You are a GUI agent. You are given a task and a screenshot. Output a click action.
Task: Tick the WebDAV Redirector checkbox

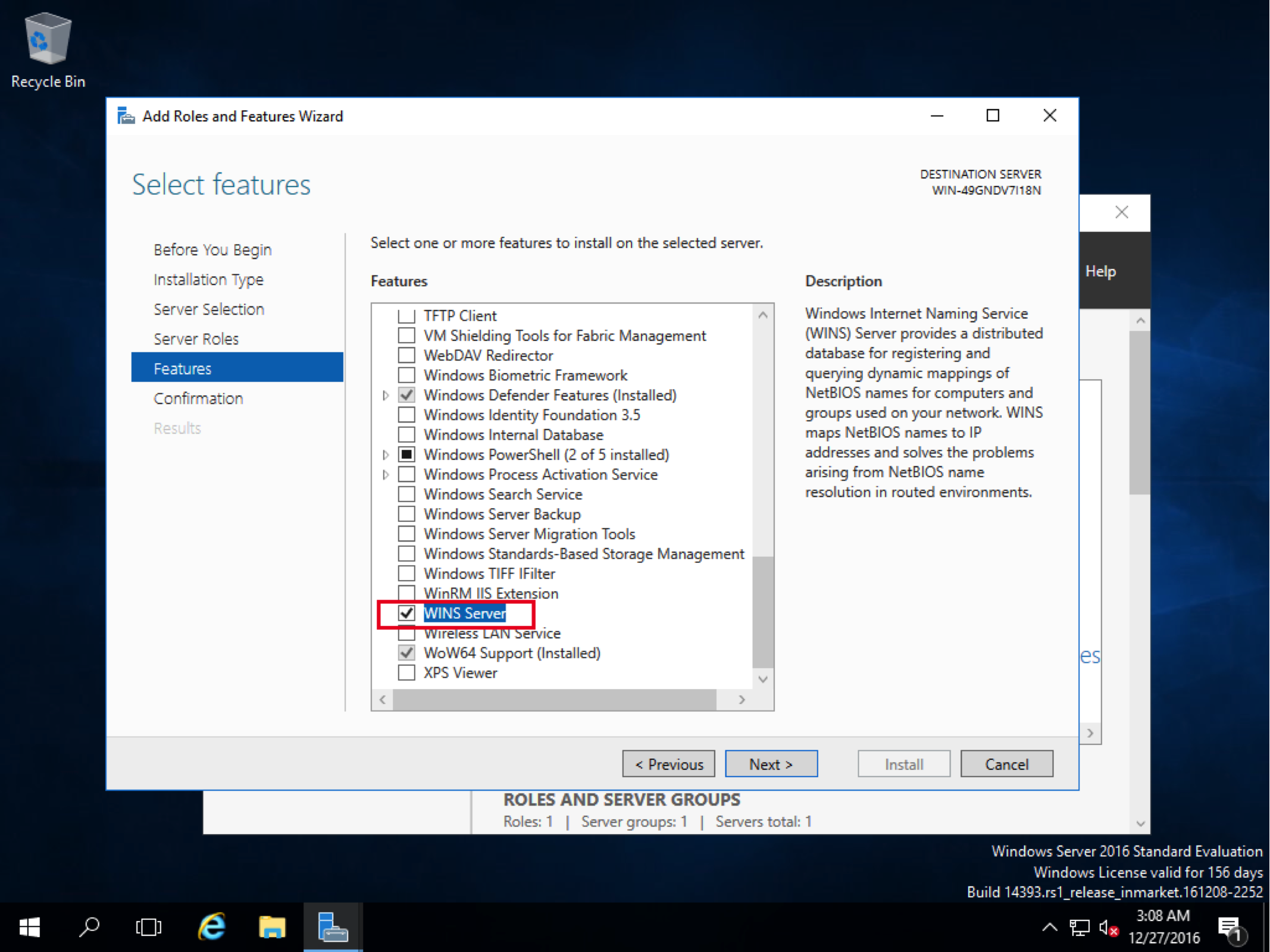[x=406, y=355]
